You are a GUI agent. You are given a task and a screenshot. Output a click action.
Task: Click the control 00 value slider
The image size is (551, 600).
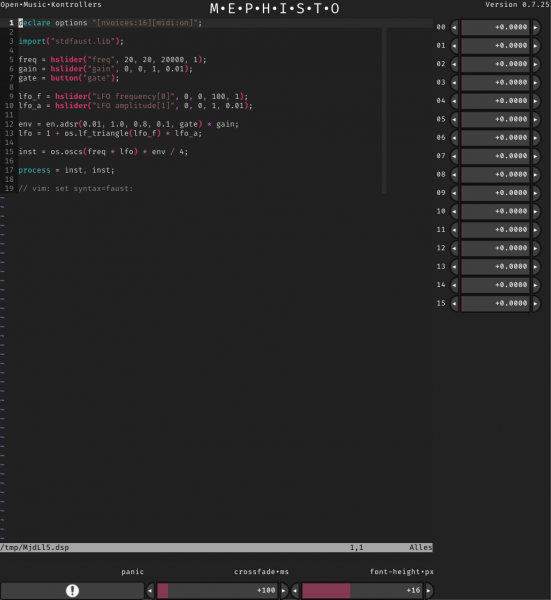tap(495, 27)
